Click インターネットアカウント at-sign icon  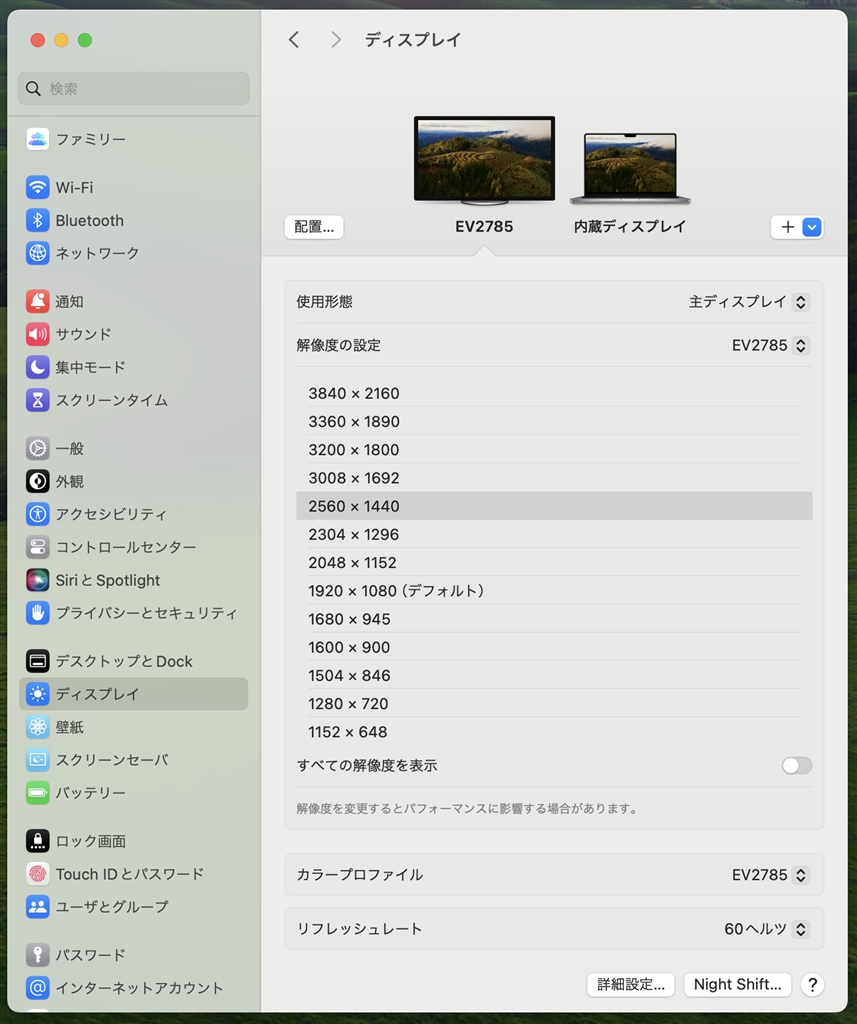[x=38, y=987]
